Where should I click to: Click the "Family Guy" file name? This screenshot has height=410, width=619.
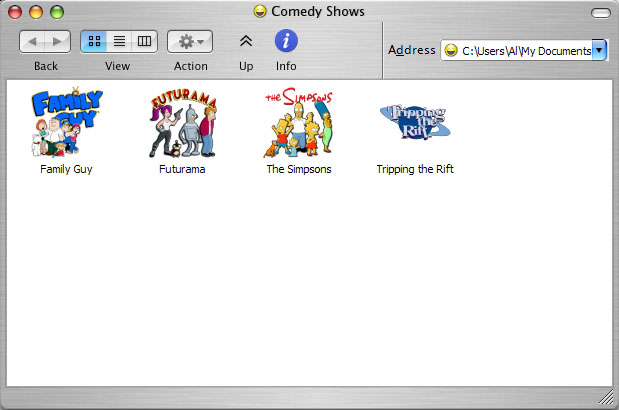[66, 169]
